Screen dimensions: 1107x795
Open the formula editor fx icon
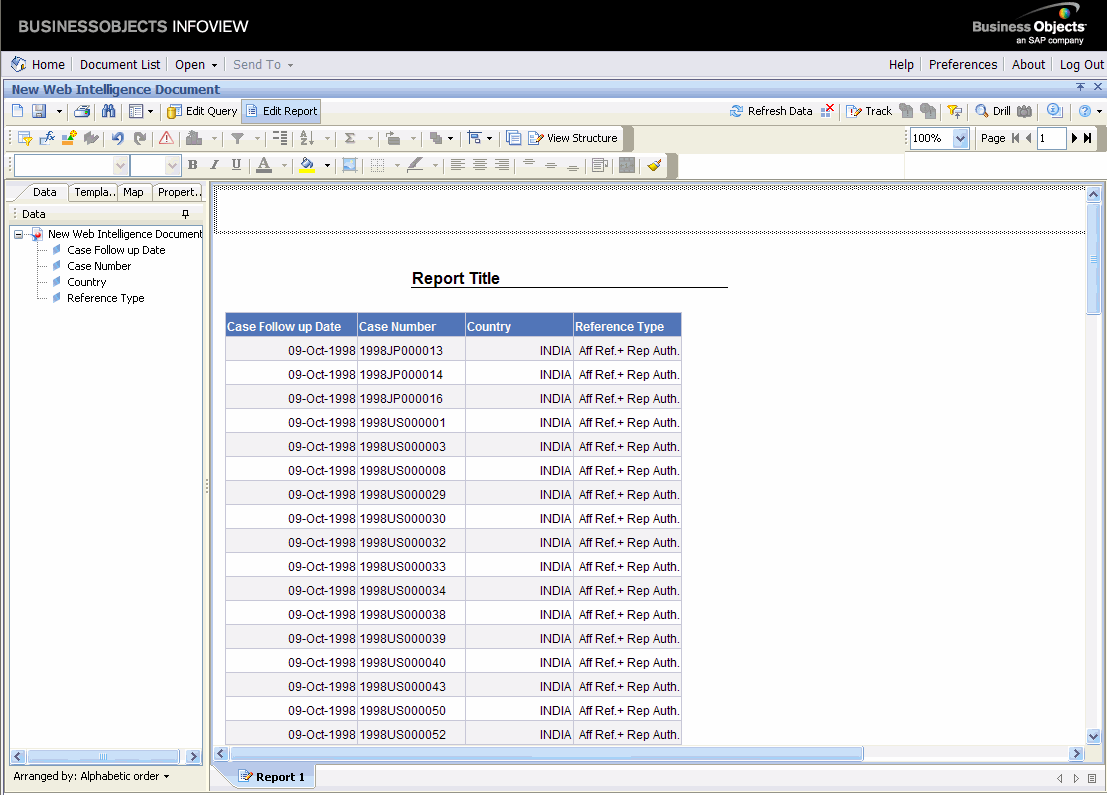pyautogui.click(x=47, y=138)
